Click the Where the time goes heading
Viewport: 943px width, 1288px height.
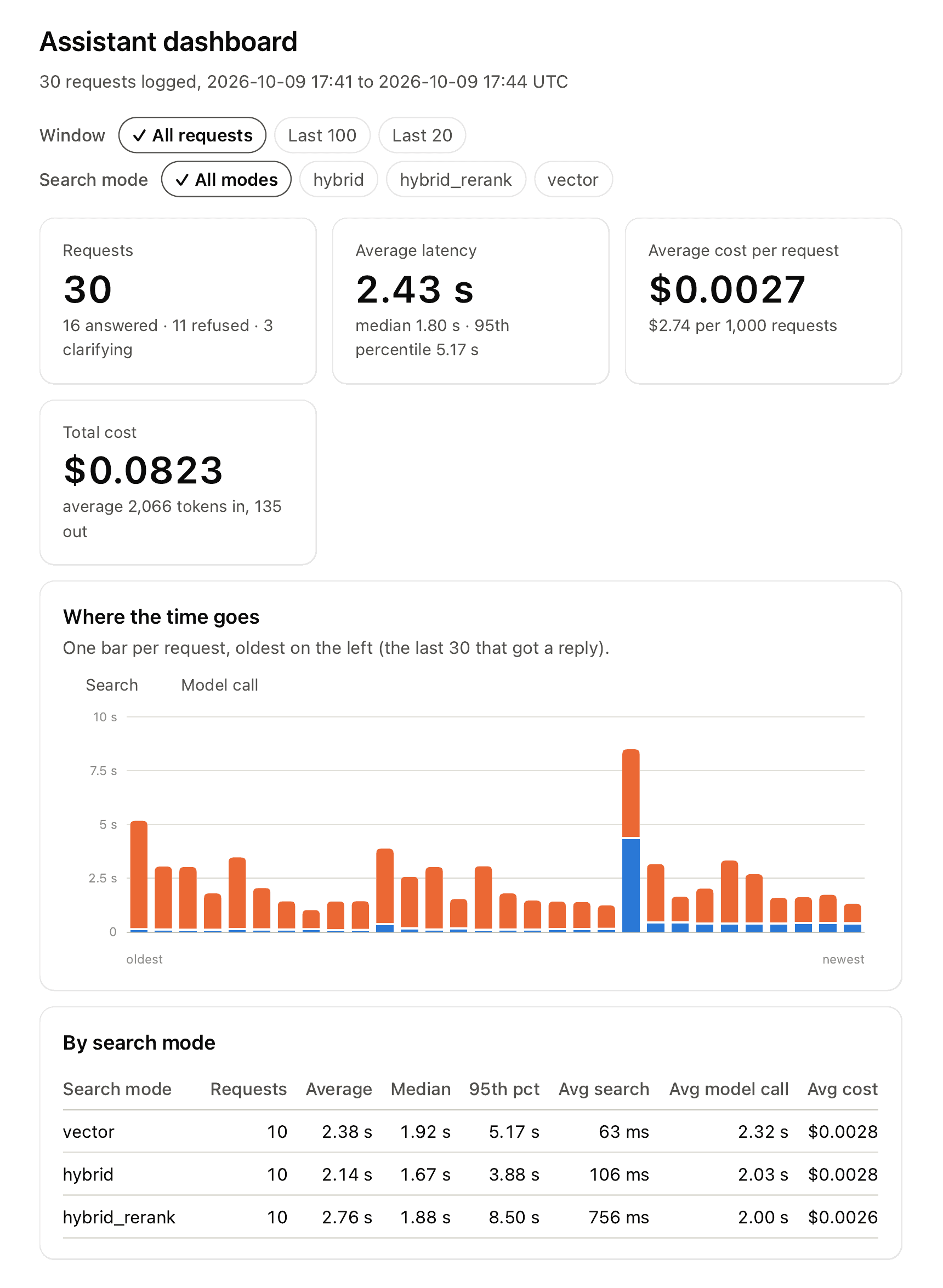pyautogui.click(x=161, y=617)
